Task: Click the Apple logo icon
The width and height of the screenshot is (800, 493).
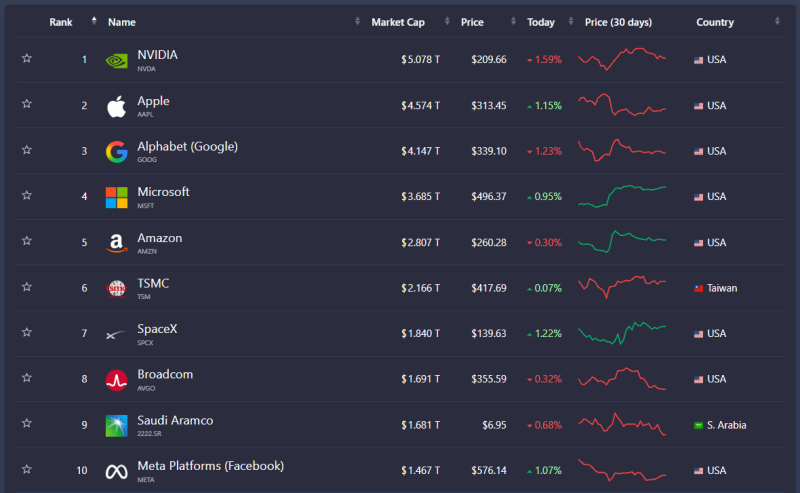Action: [x=116, y=106]
